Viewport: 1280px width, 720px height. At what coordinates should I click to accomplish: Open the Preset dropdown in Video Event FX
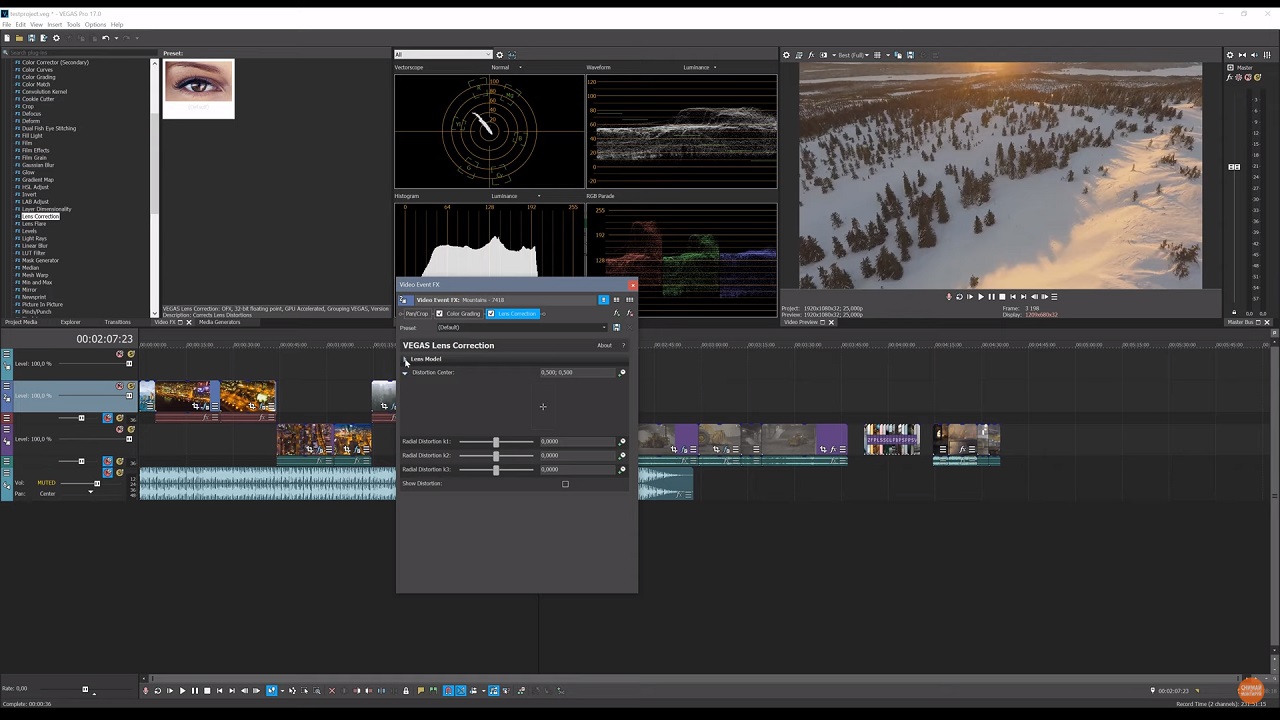pos(520,328)
